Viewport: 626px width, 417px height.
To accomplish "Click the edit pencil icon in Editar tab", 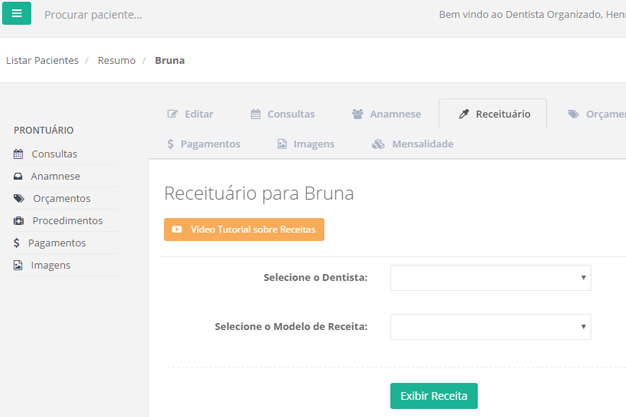I will point(172,114).
